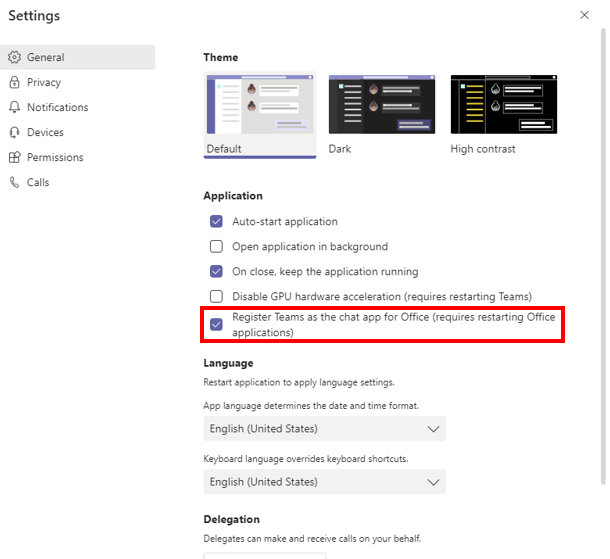
Task: Click the Notifications bell icon
Action: [x=14, y=107]
